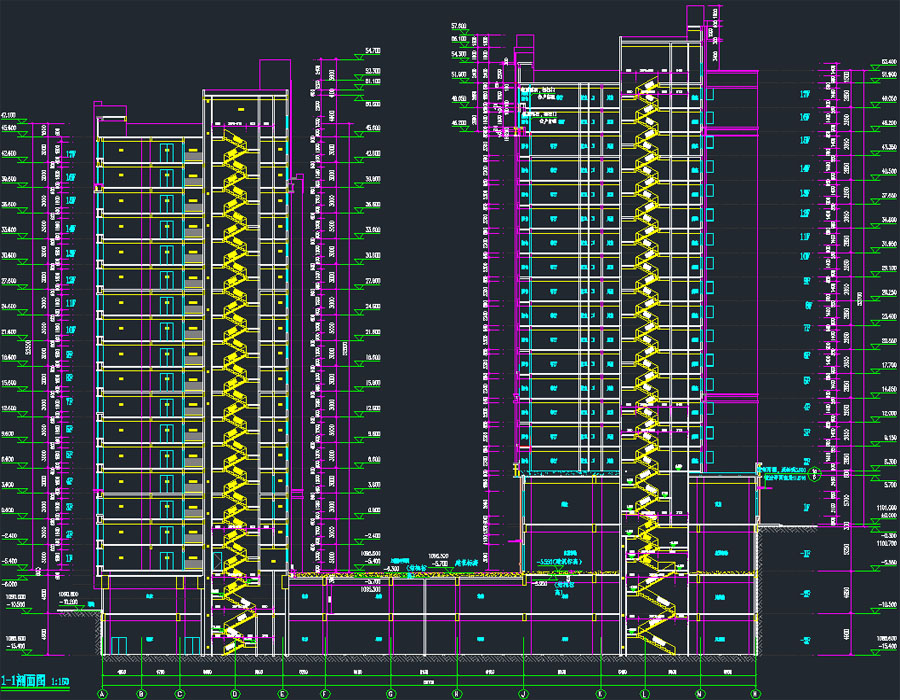Click the "16F" floor label beside the right tower
This screenshot has width=900, height=700.
coord(805,118)
